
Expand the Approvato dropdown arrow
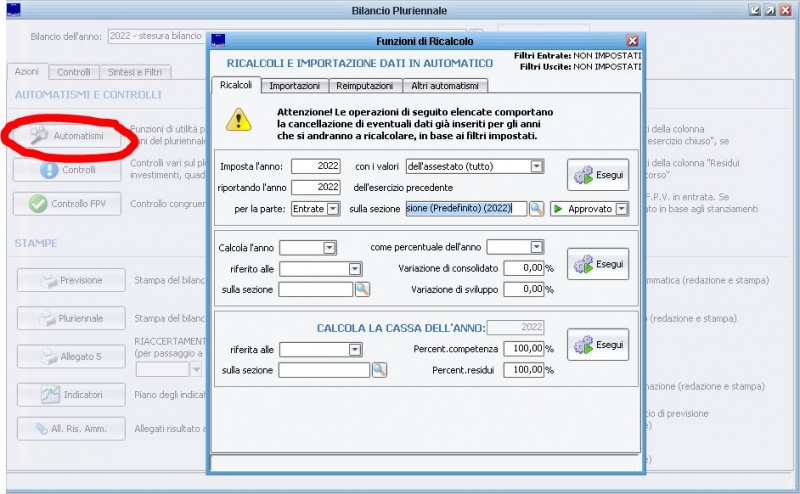coord(622,209)
